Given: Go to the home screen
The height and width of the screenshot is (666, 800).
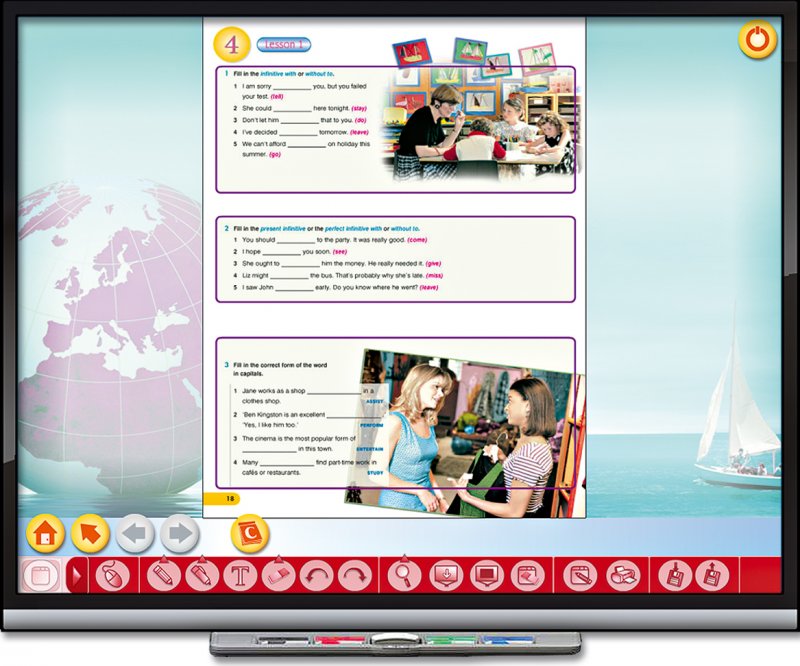Looking at the screenshot, I should 45,533.
